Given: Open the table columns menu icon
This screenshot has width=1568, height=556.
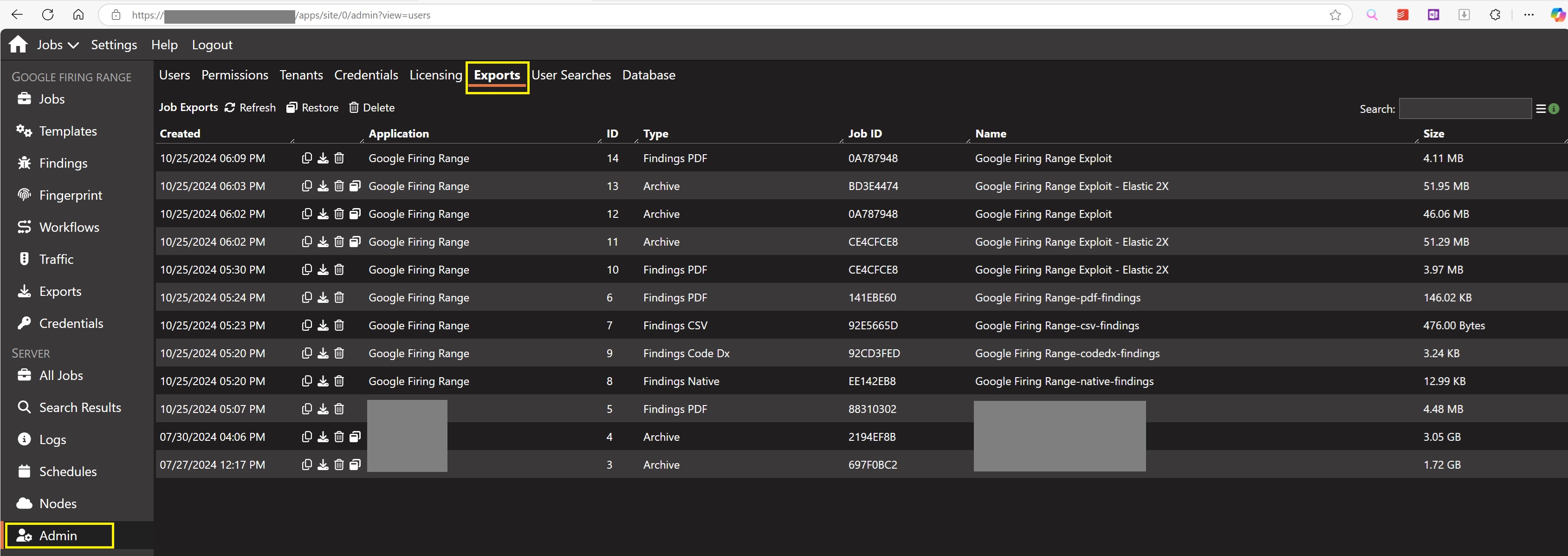Looking at the screenshot, I should (1540, 109).
